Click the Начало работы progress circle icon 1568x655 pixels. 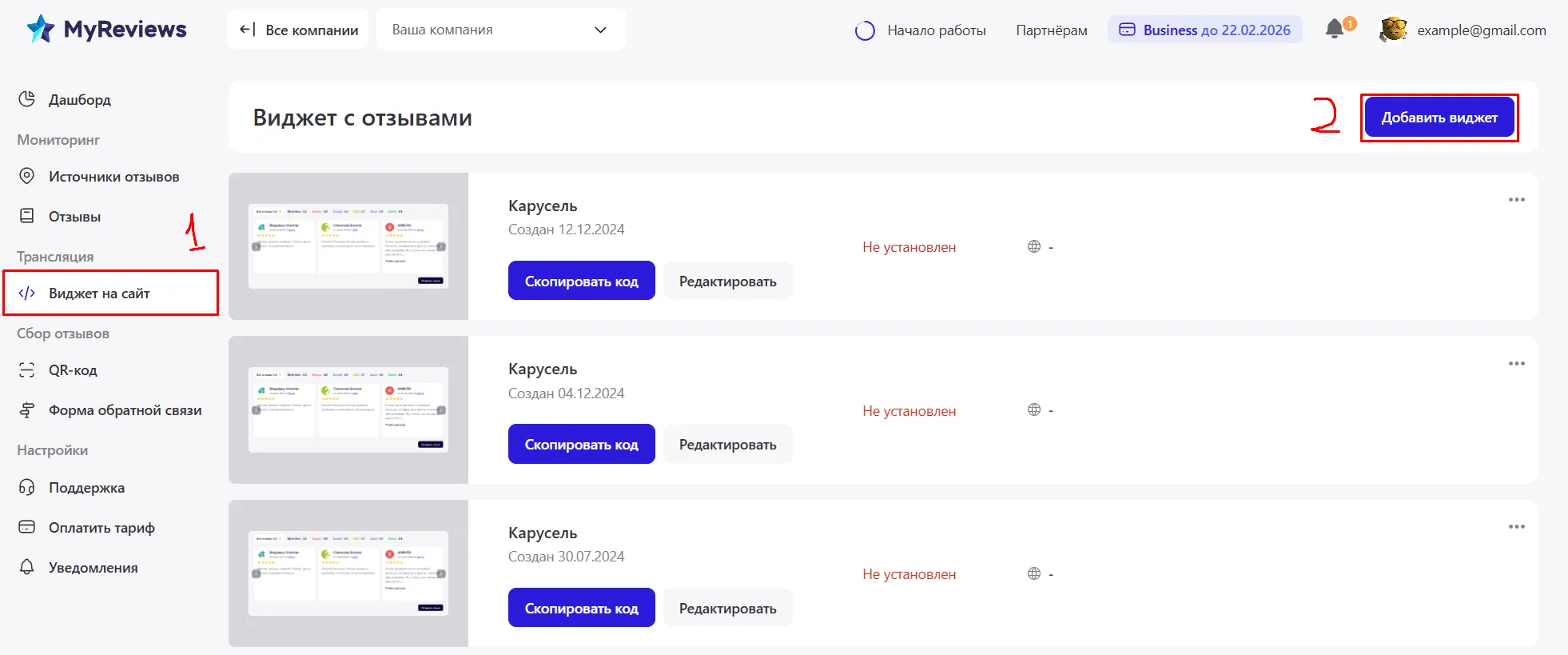pyautogui.click(x=865, y=30)
